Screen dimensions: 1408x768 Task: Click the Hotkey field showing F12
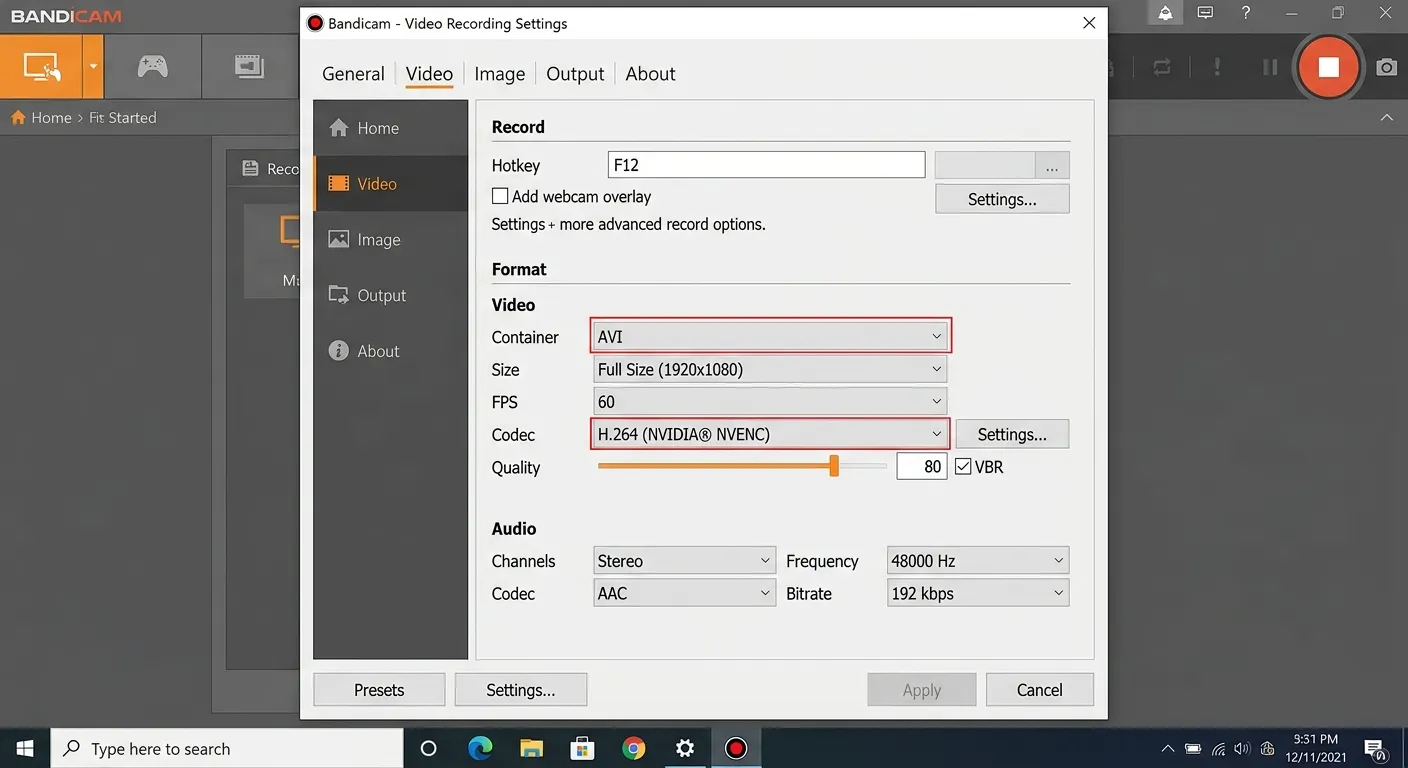click(766, 165)
